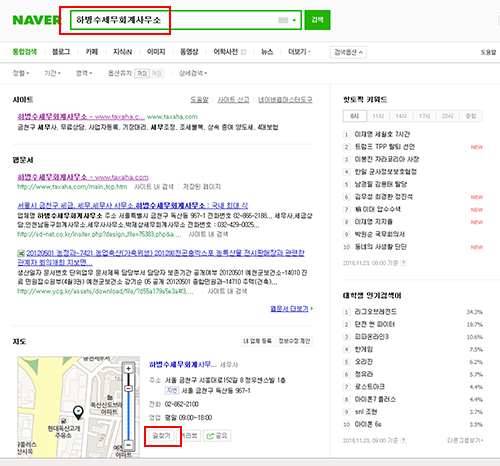Viewport: 500px width, 466px height.
Task: Click the red zoom slider handle on the map
Action: (x=128, y=388)
